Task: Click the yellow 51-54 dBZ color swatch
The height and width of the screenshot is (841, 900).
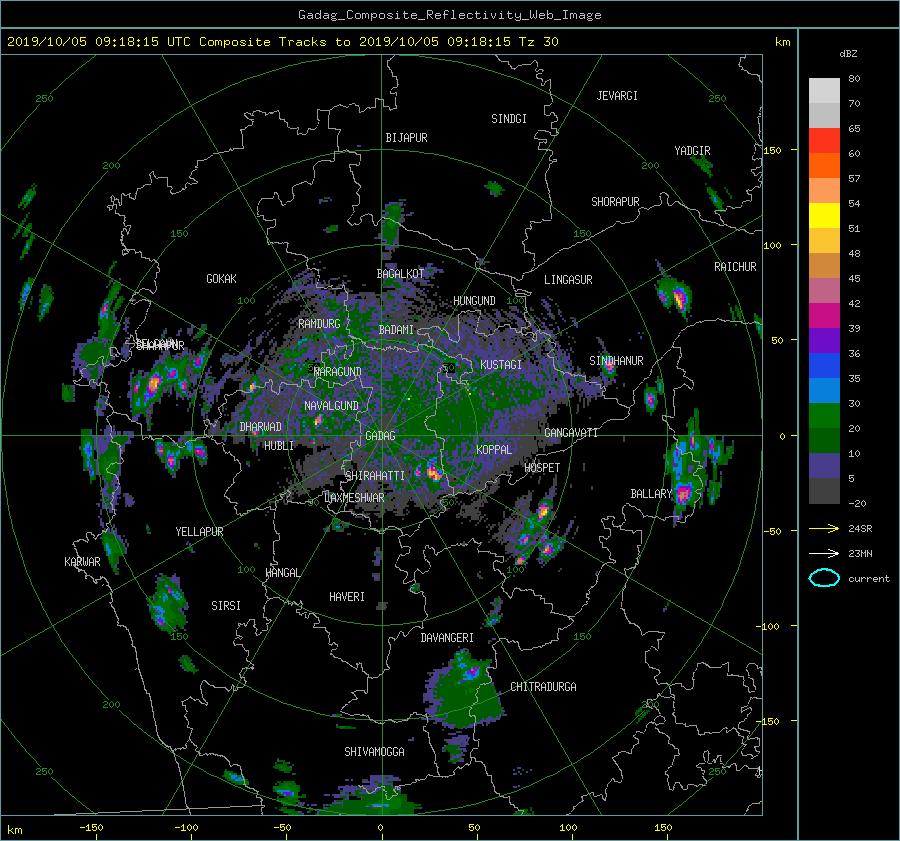Action: (x=824, y=215)
